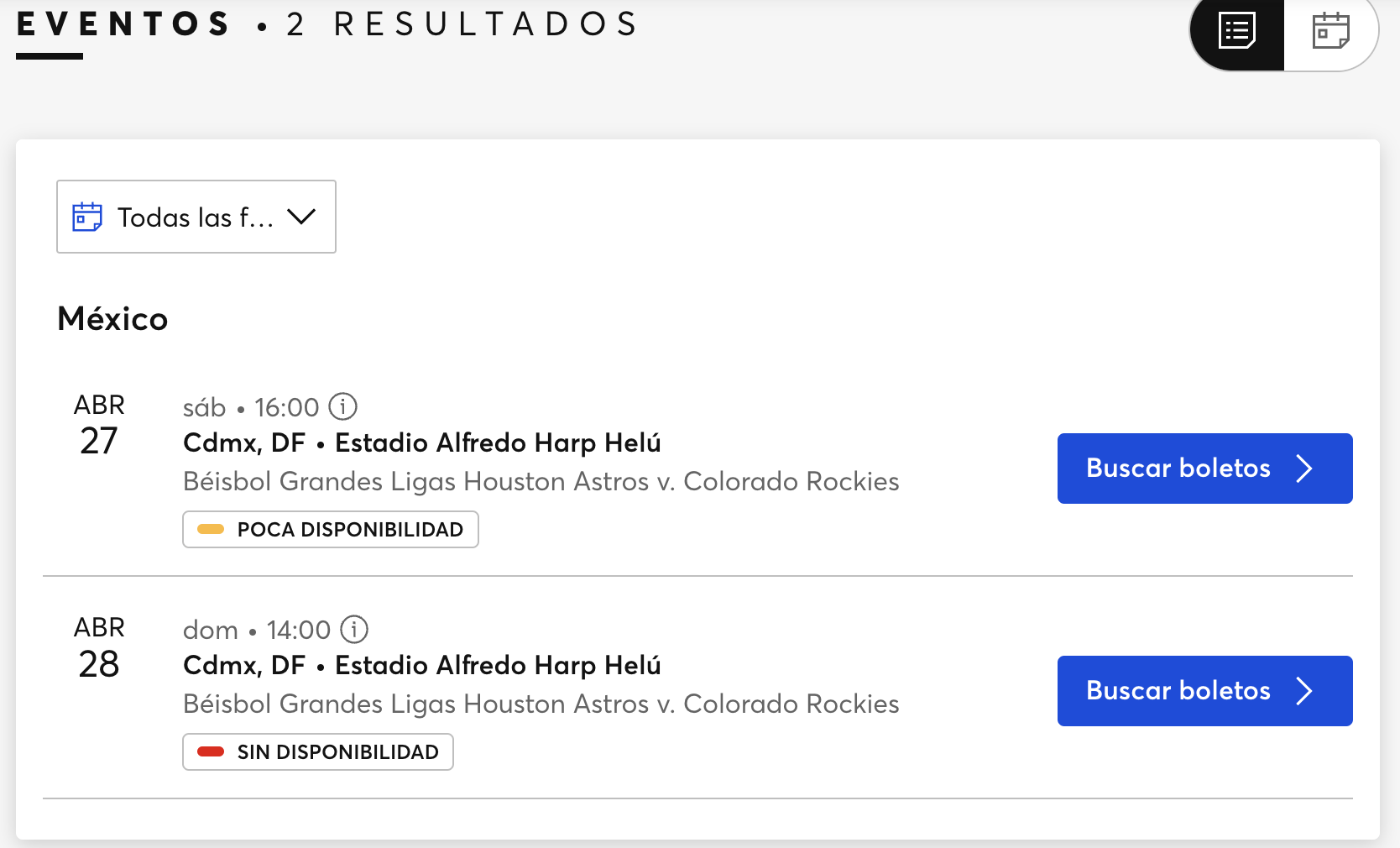Viewport: 1400px width, 848px height.
Task: Click the calendar icon in date filter
Action: coord(87,217)
